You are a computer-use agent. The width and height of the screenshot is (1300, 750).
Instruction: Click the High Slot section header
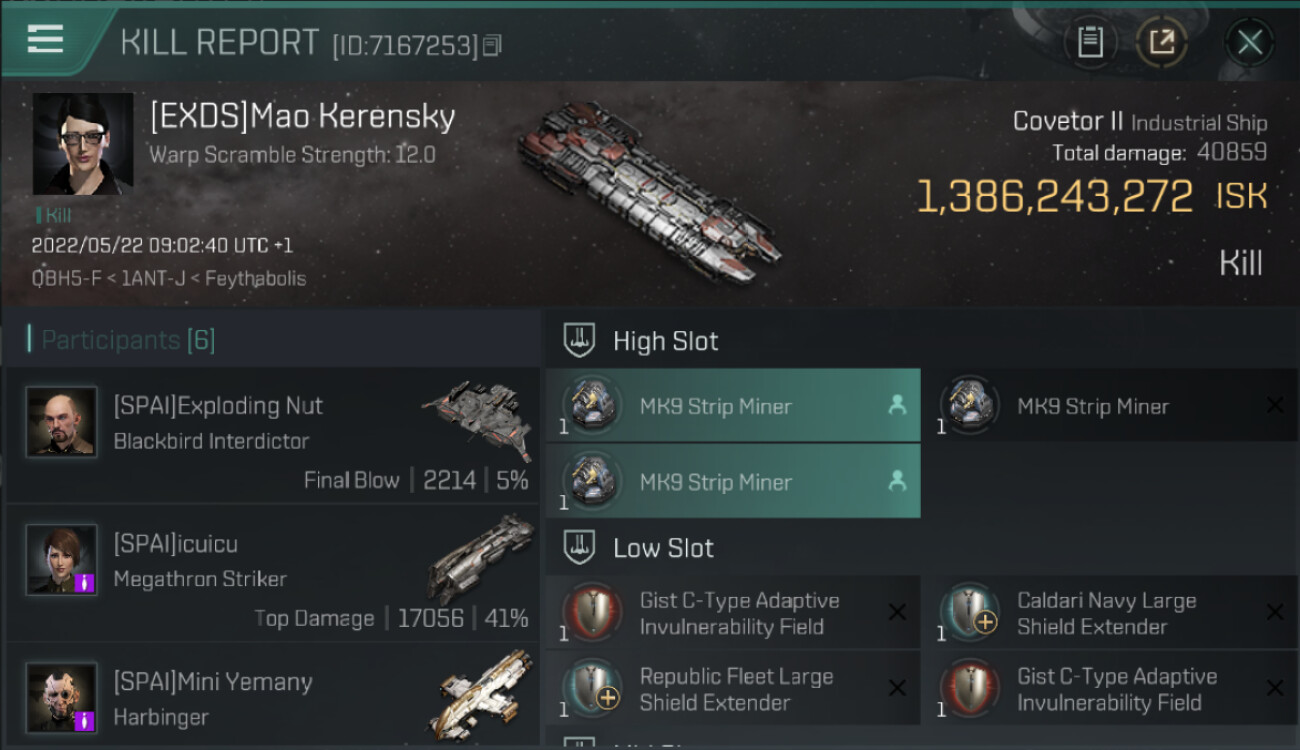tap(665, 341)
